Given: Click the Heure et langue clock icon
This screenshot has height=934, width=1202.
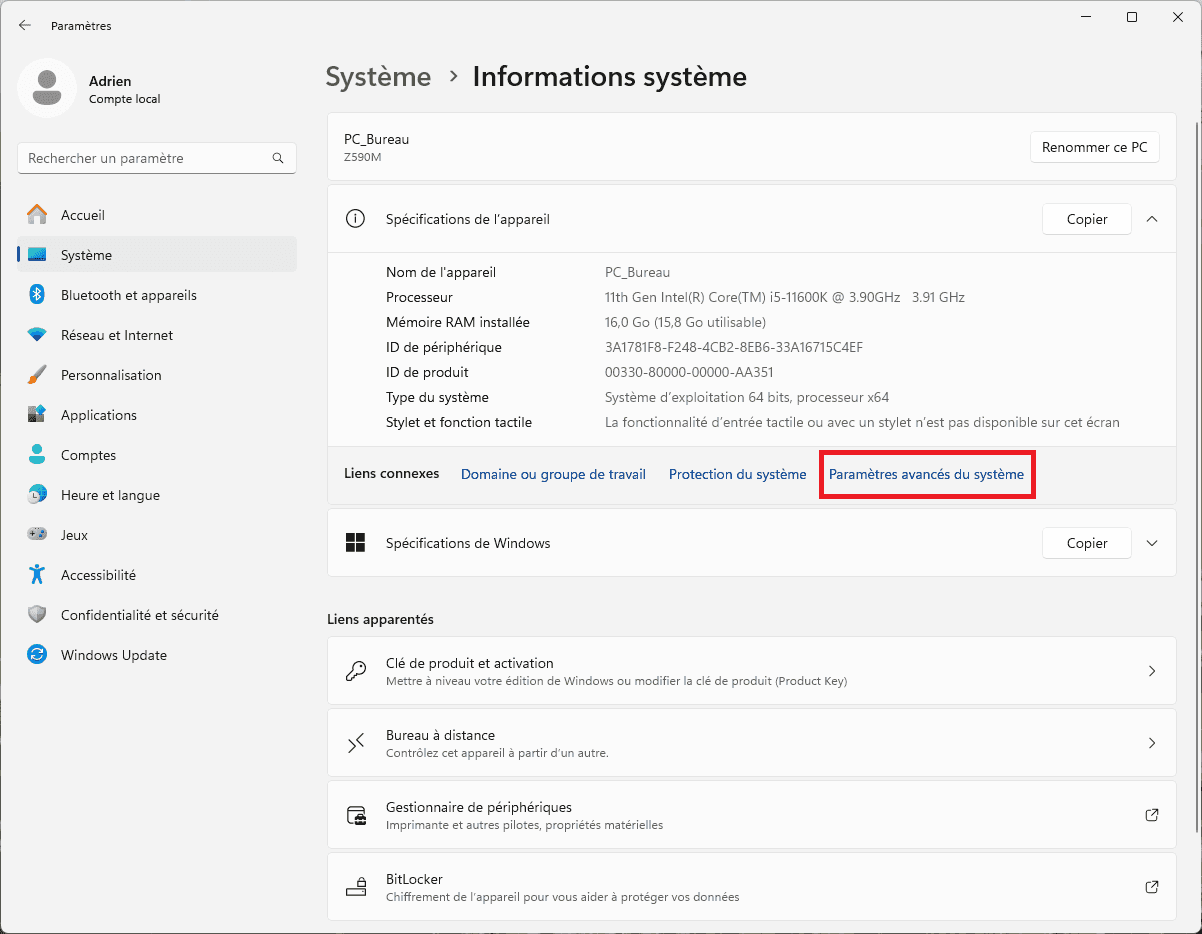Looking at the screenshot, I should point(37,495).
